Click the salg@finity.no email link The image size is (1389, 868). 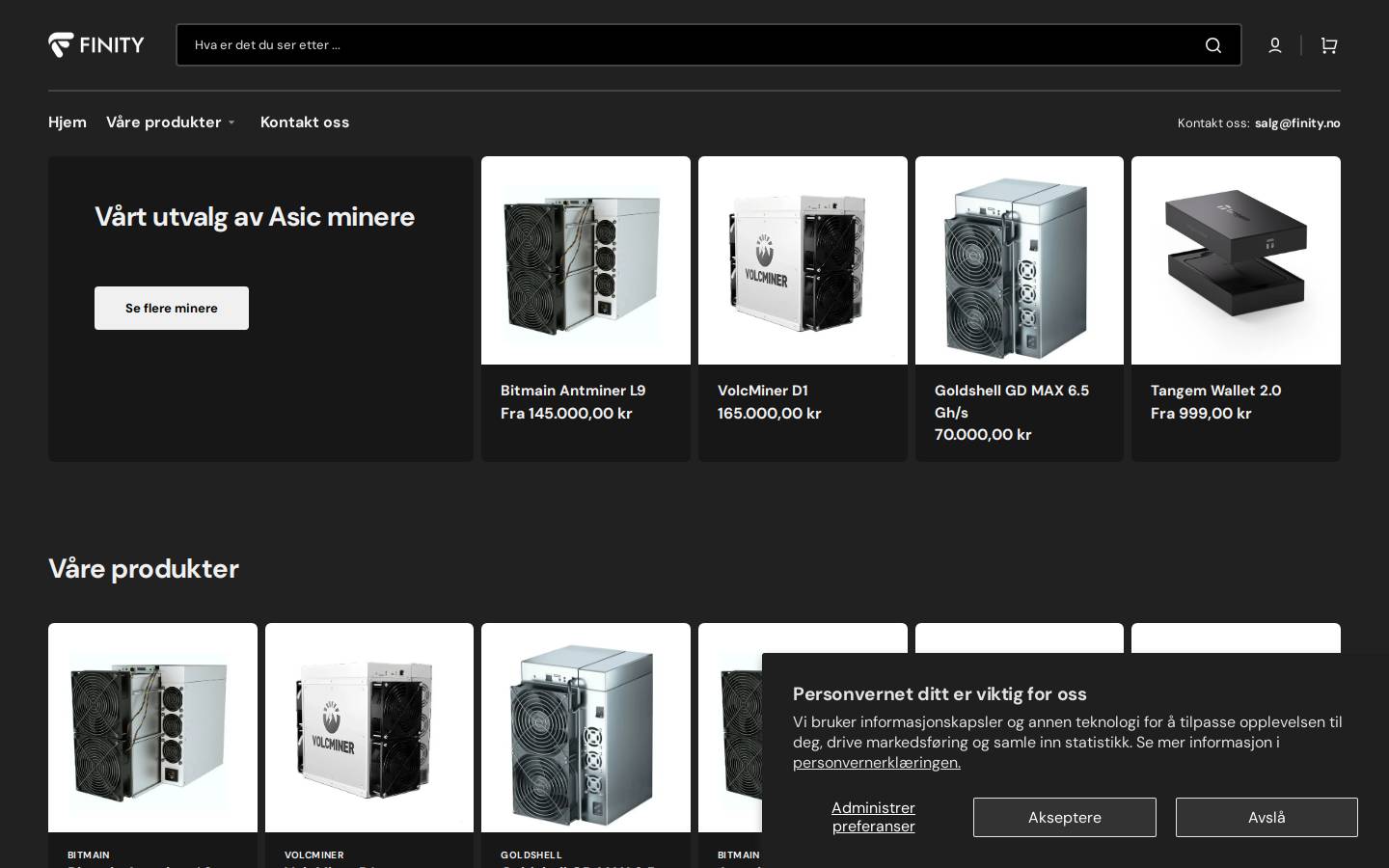(1297, 122)
